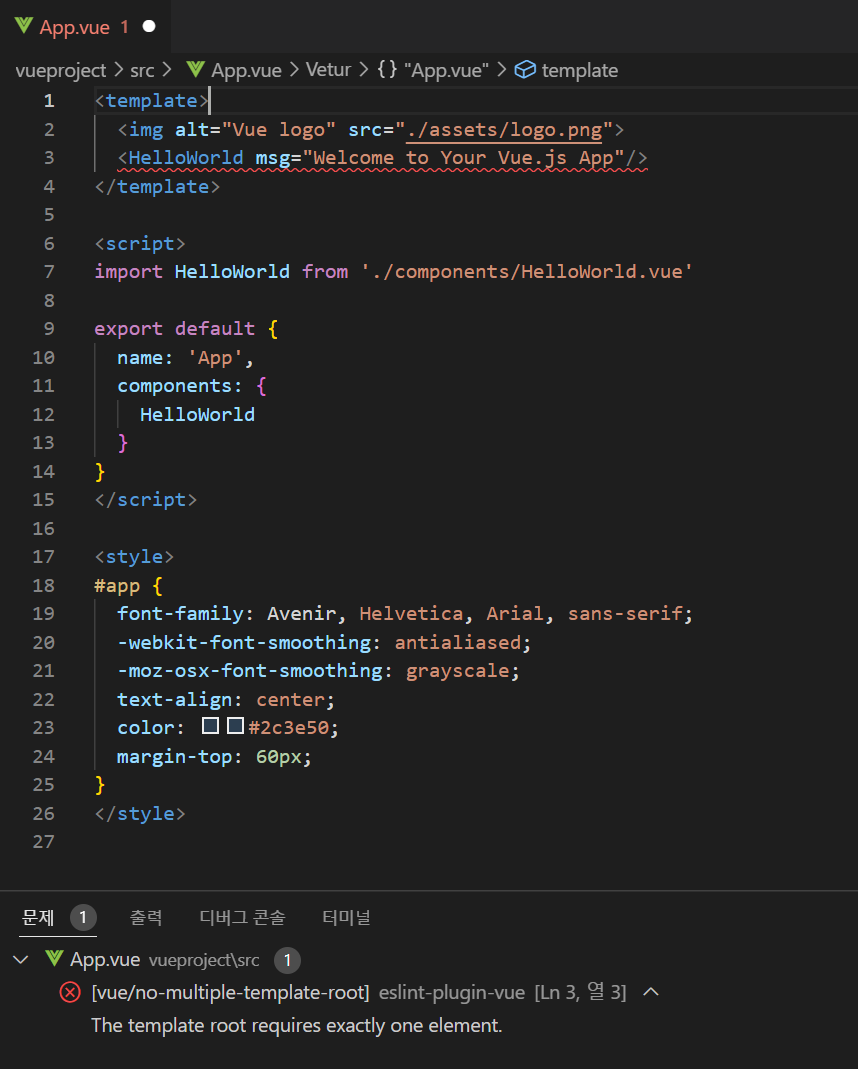Open Vetur breadcrumb segment

click(x=328, y=70)
